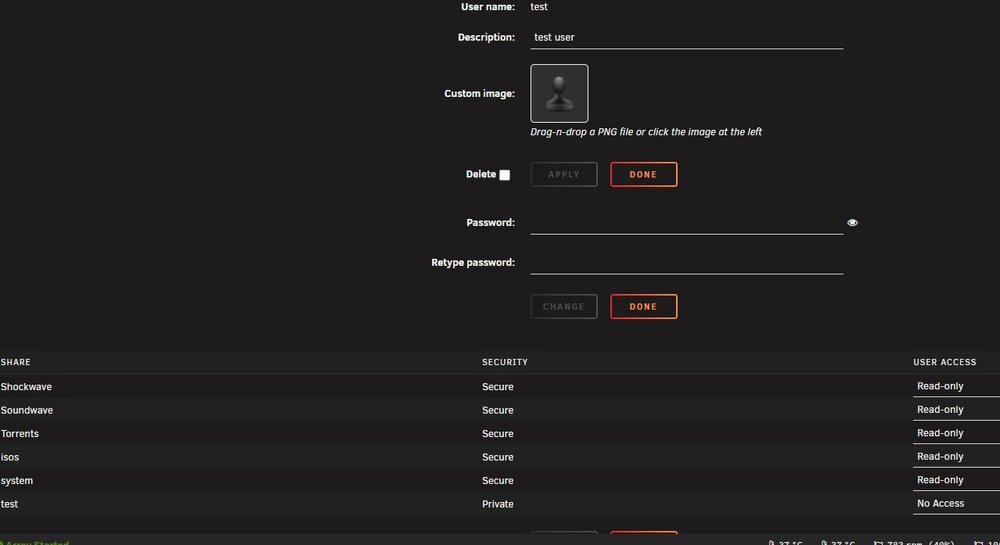Screen dimensions: 1000x545
Task: Select the Soundwave share name
Action: coord(27,411)
